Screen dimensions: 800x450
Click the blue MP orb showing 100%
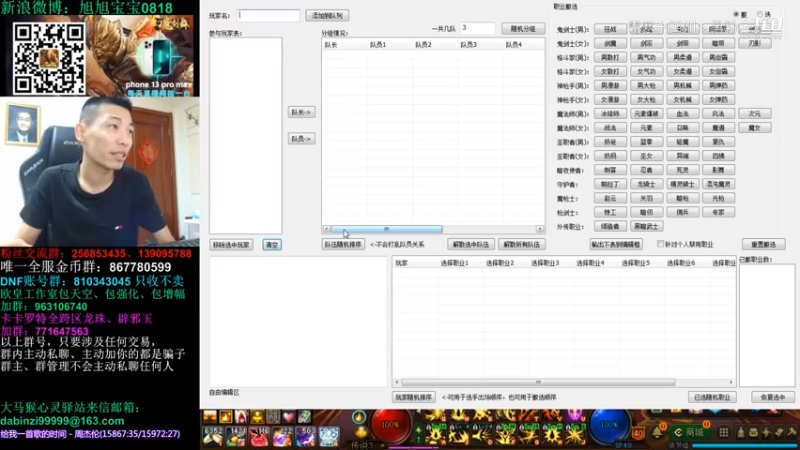pyautogui.click(x=610, y=424)
